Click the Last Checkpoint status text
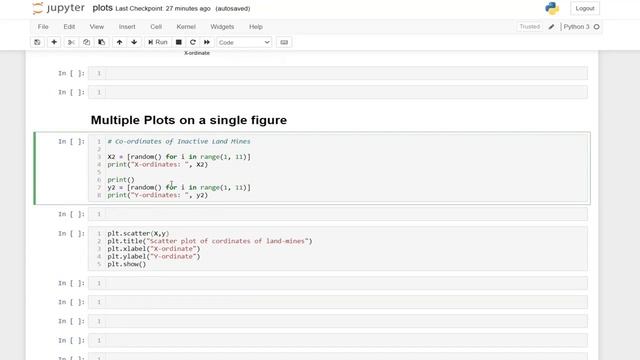 point(163,9)
